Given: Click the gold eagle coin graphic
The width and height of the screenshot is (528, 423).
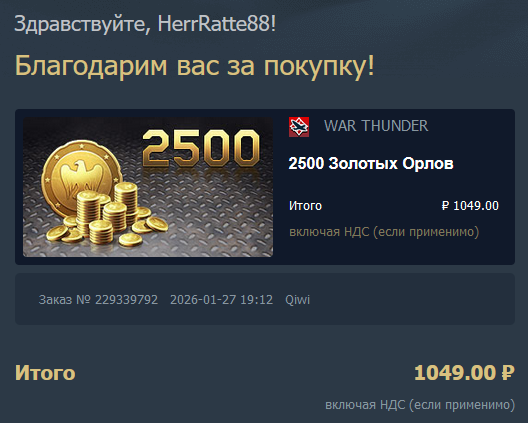Looking at the screenshot, I should point(82,177).
